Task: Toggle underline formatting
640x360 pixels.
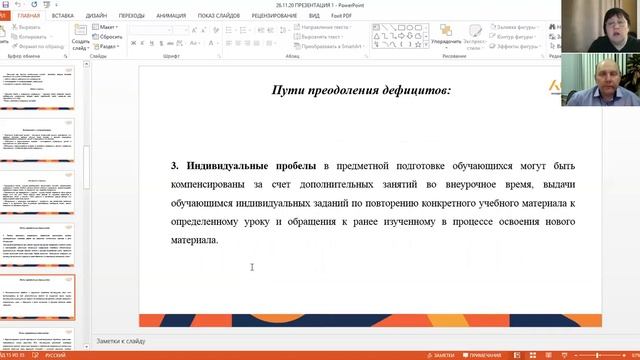Action: [x=152, y=43]
